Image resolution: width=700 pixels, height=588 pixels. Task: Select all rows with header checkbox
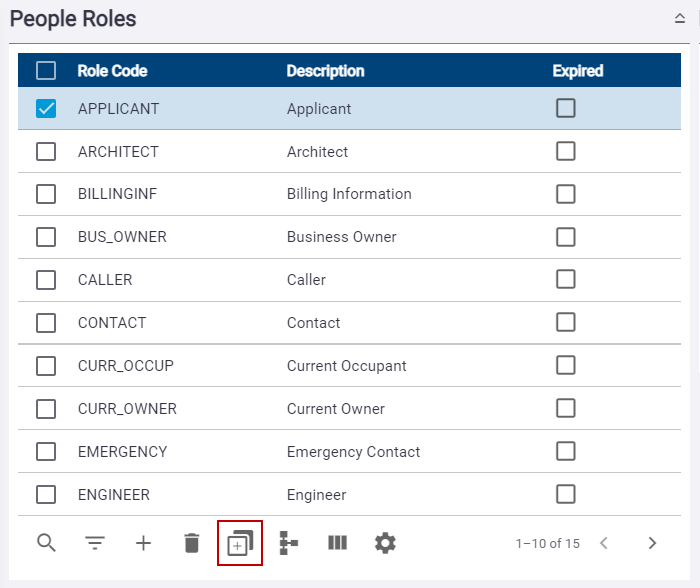point(46,71)
